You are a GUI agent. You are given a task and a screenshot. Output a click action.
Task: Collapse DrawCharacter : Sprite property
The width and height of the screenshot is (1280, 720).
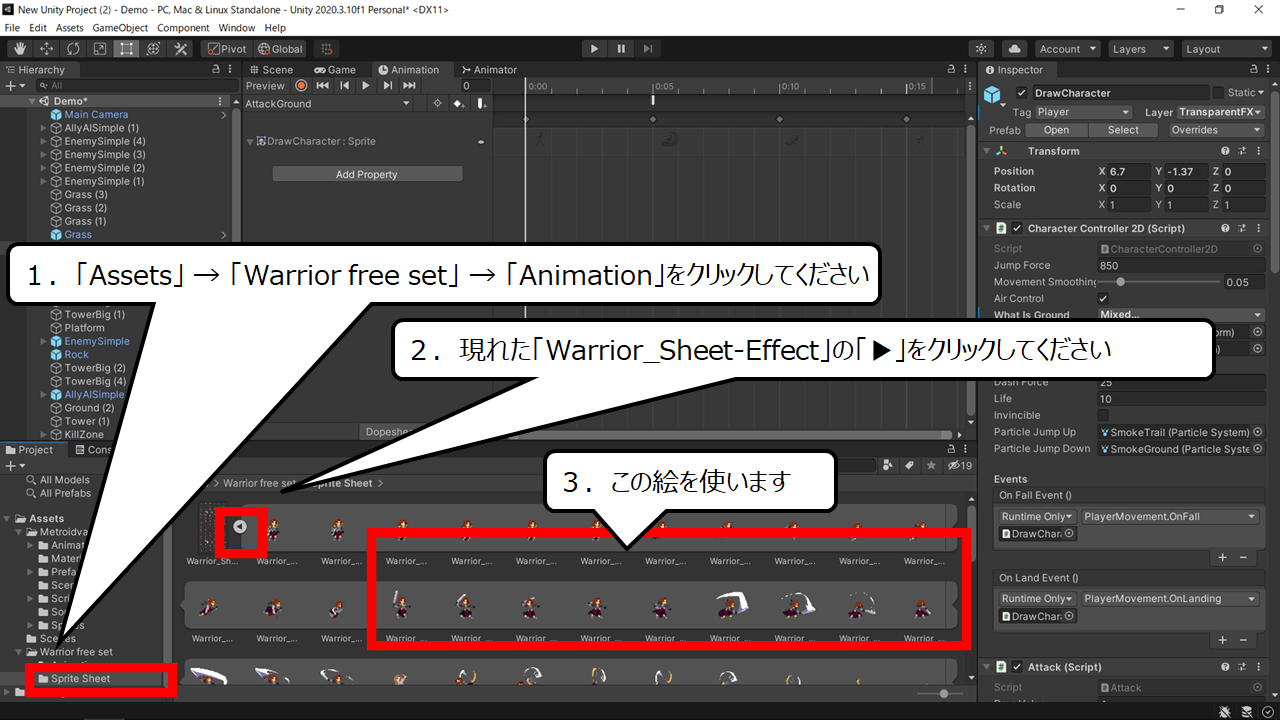(x=250, y=142)
